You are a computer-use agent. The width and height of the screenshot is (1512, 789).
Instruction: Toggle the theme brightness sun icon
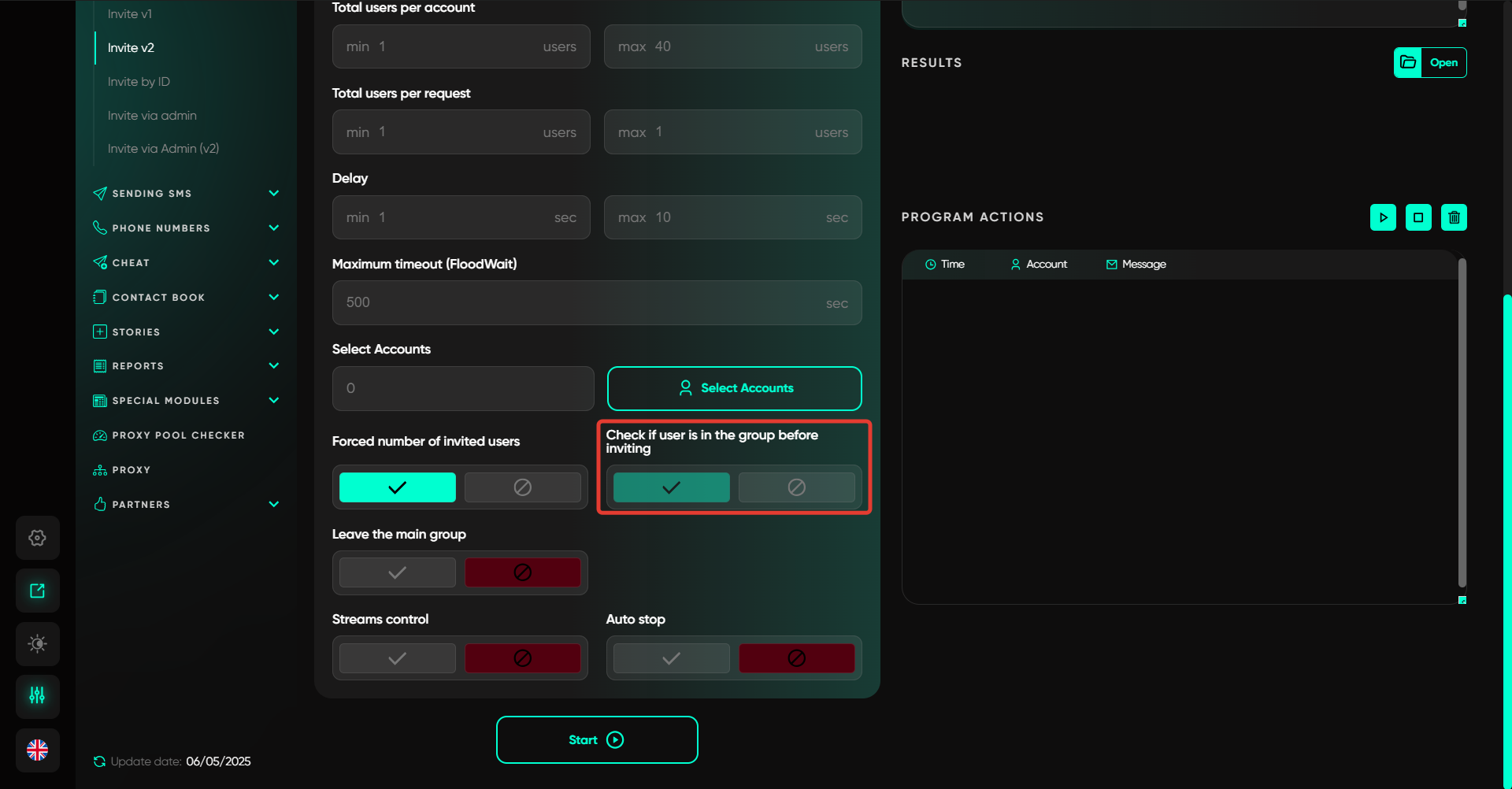pos(37,643)
